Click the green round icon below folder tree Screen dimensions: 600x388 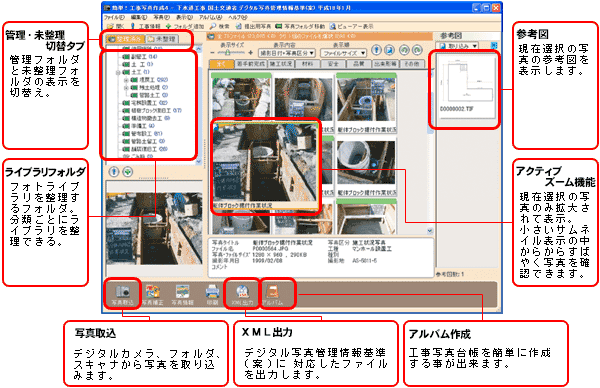click(x=127, y=172)
